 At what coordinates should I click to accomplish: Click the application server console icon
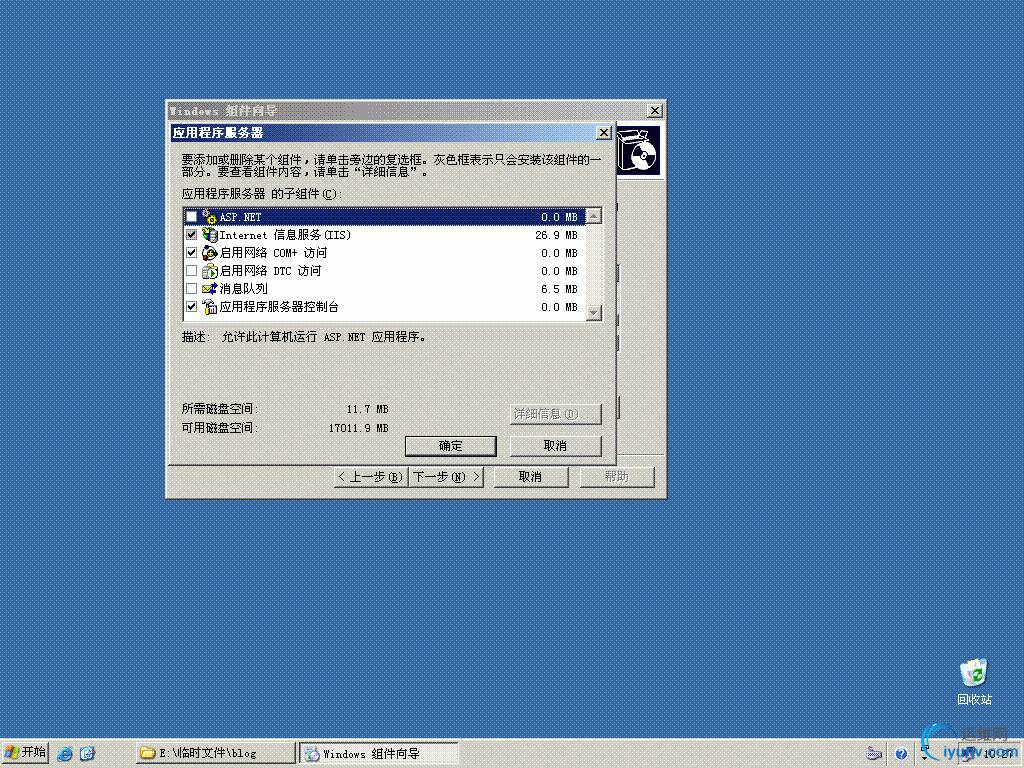point(209,306)
